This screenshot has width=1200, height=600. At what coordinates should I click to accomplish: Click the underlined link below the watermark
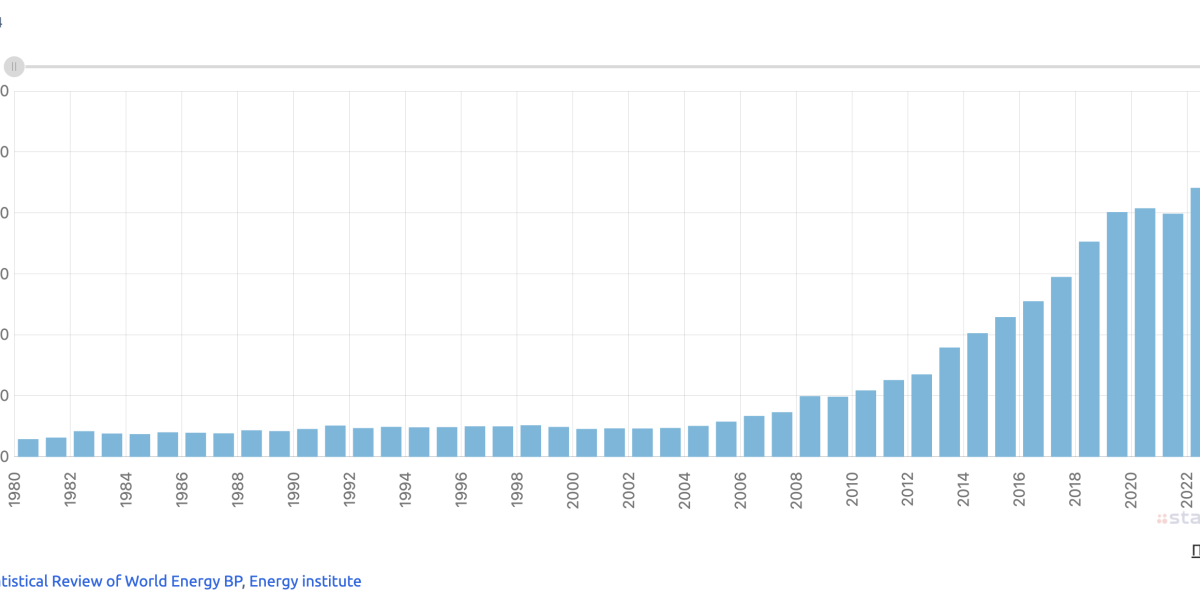click(x=1195, y=551)
